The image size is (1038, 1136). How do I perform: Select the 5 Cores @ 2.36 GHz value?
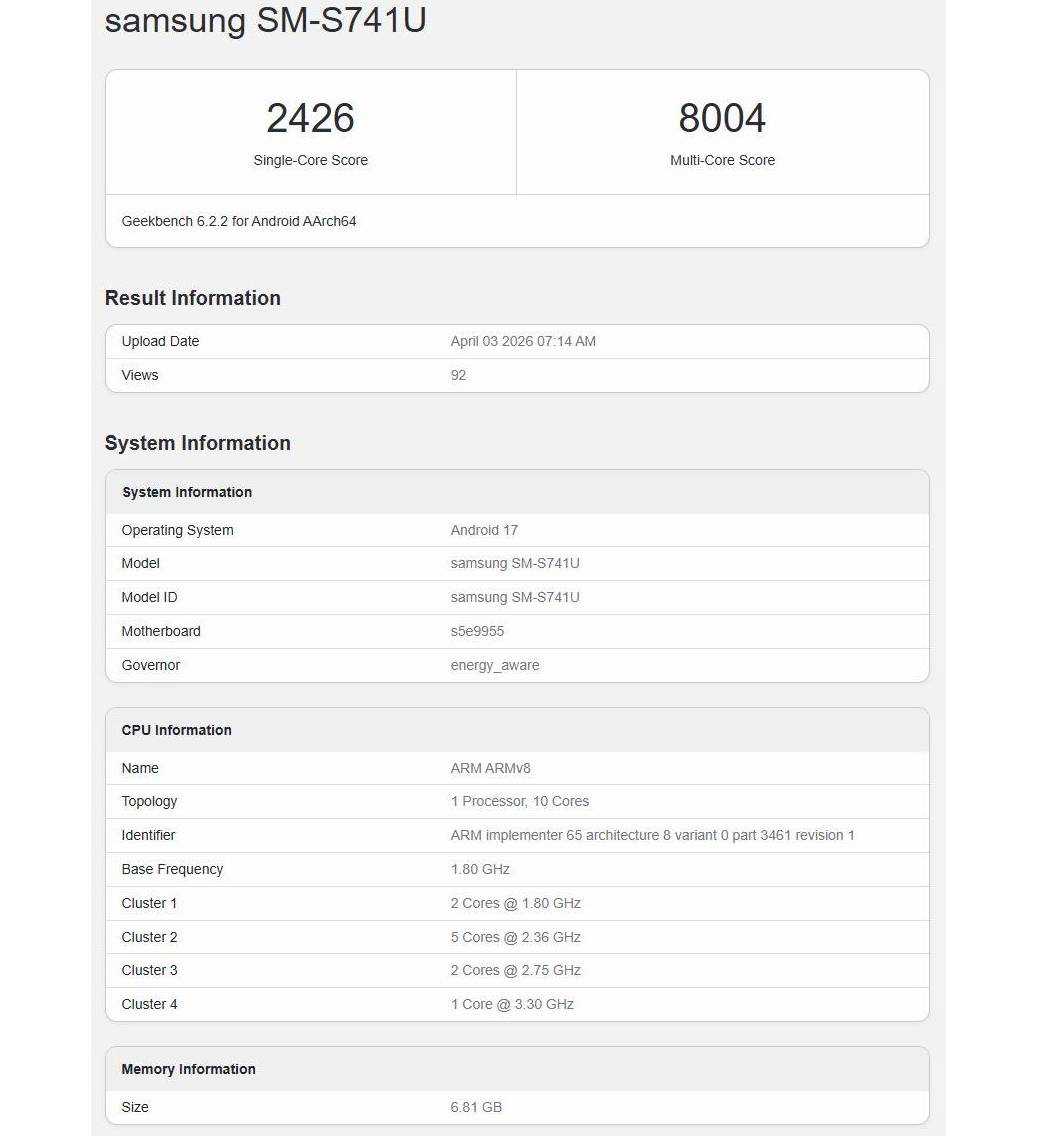point(516,937)
